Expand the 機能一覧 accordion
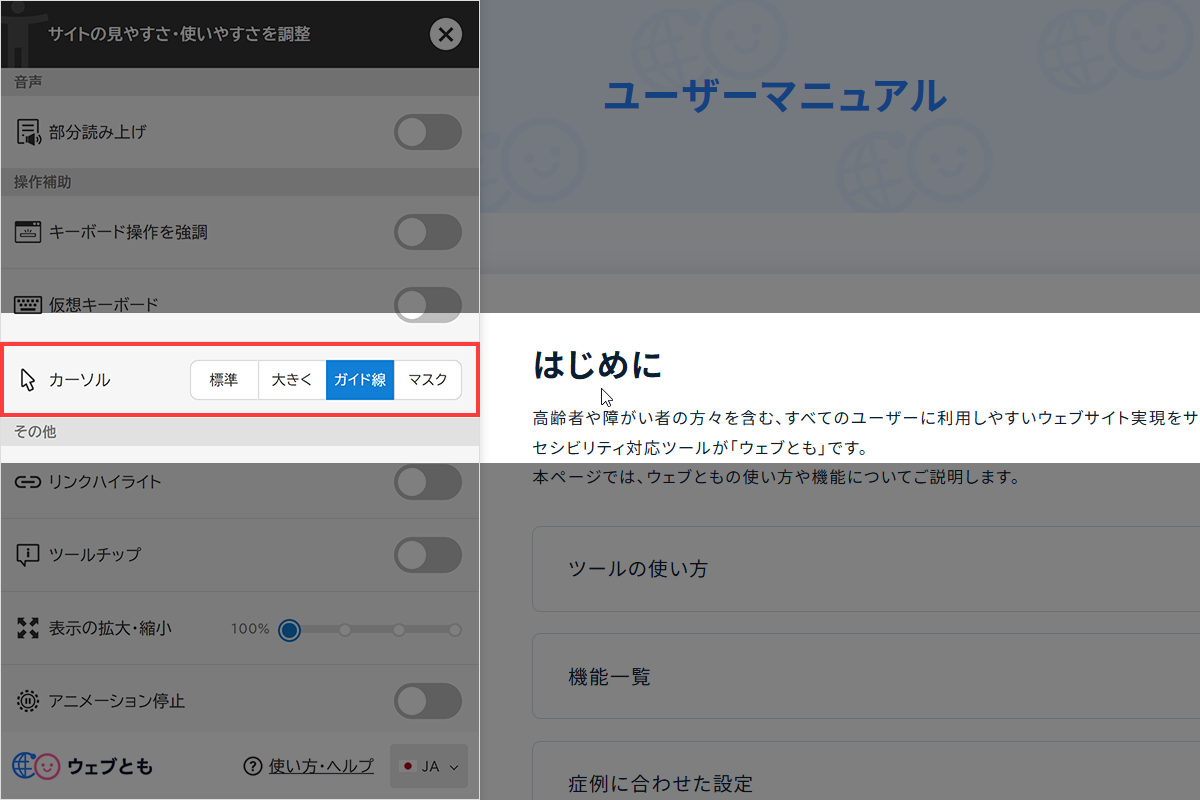Screen dimensions: 1200x800 click(866, 676)
